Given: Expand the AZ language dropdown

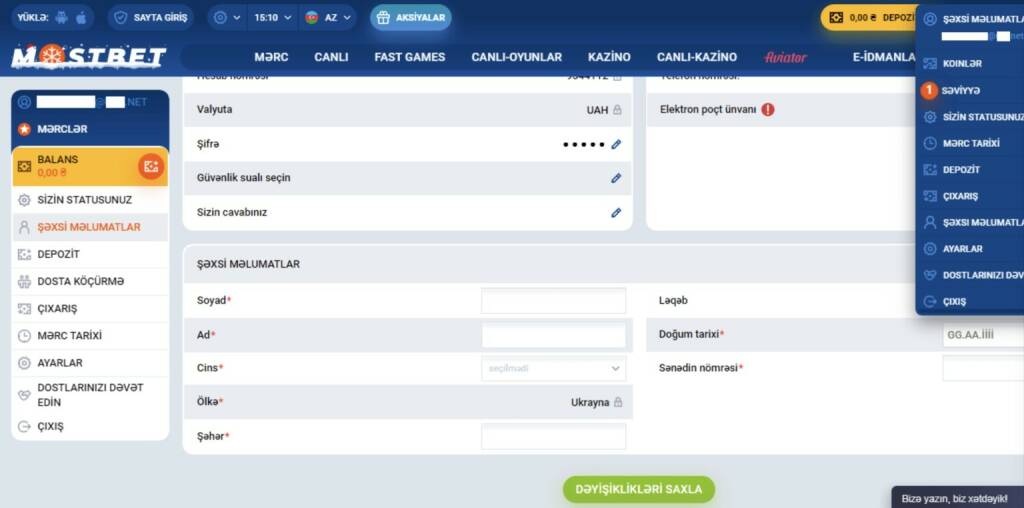Looking at the screenshot, I should click(x=327, y=18).
